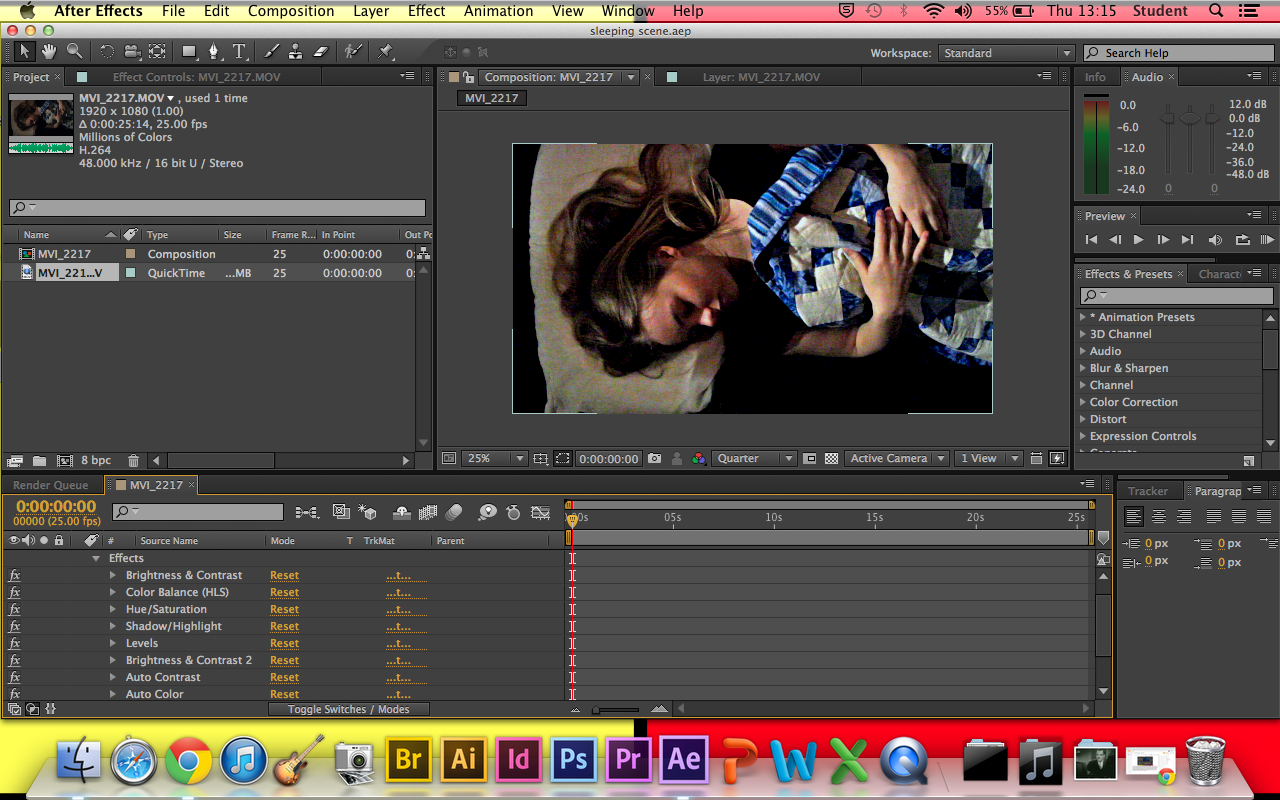Select the Pen tool
This screenshot has width=1280, height=800.
[x=214, y=51]
